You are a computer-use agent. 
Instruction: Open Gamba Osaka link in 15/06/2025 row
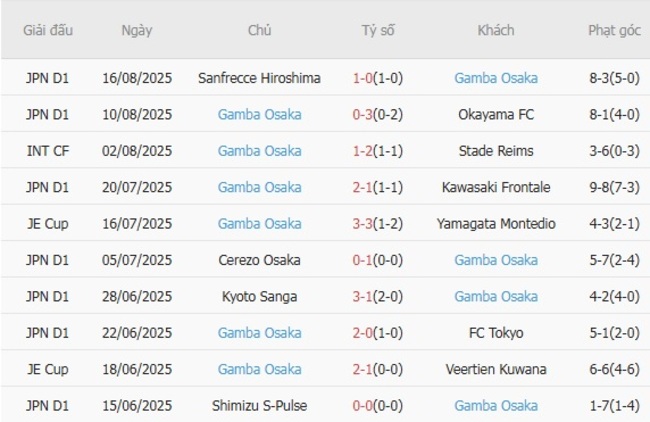(x=495, y=405)
